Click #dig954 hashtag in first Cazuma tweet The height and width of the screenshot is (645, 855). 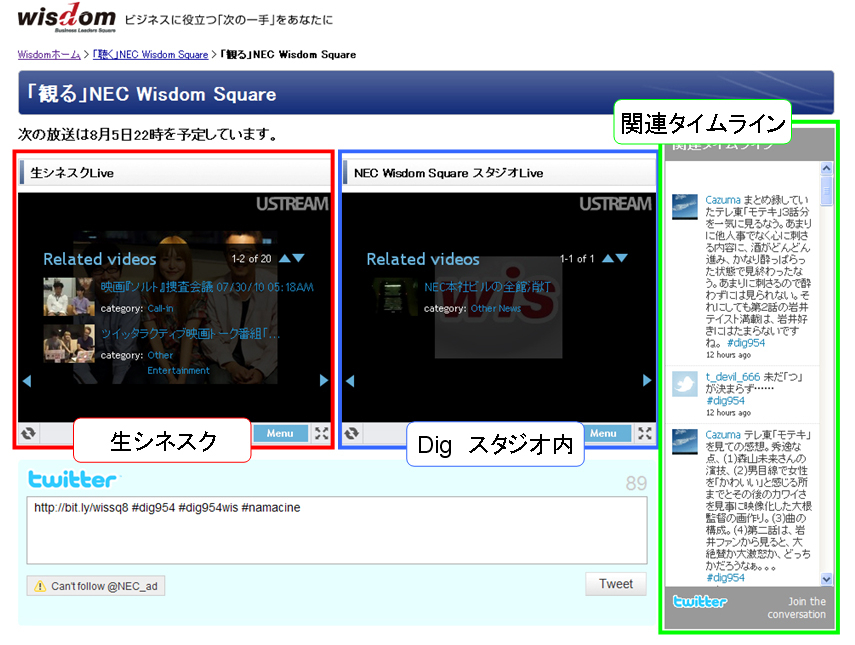click(x=746, y=343)
